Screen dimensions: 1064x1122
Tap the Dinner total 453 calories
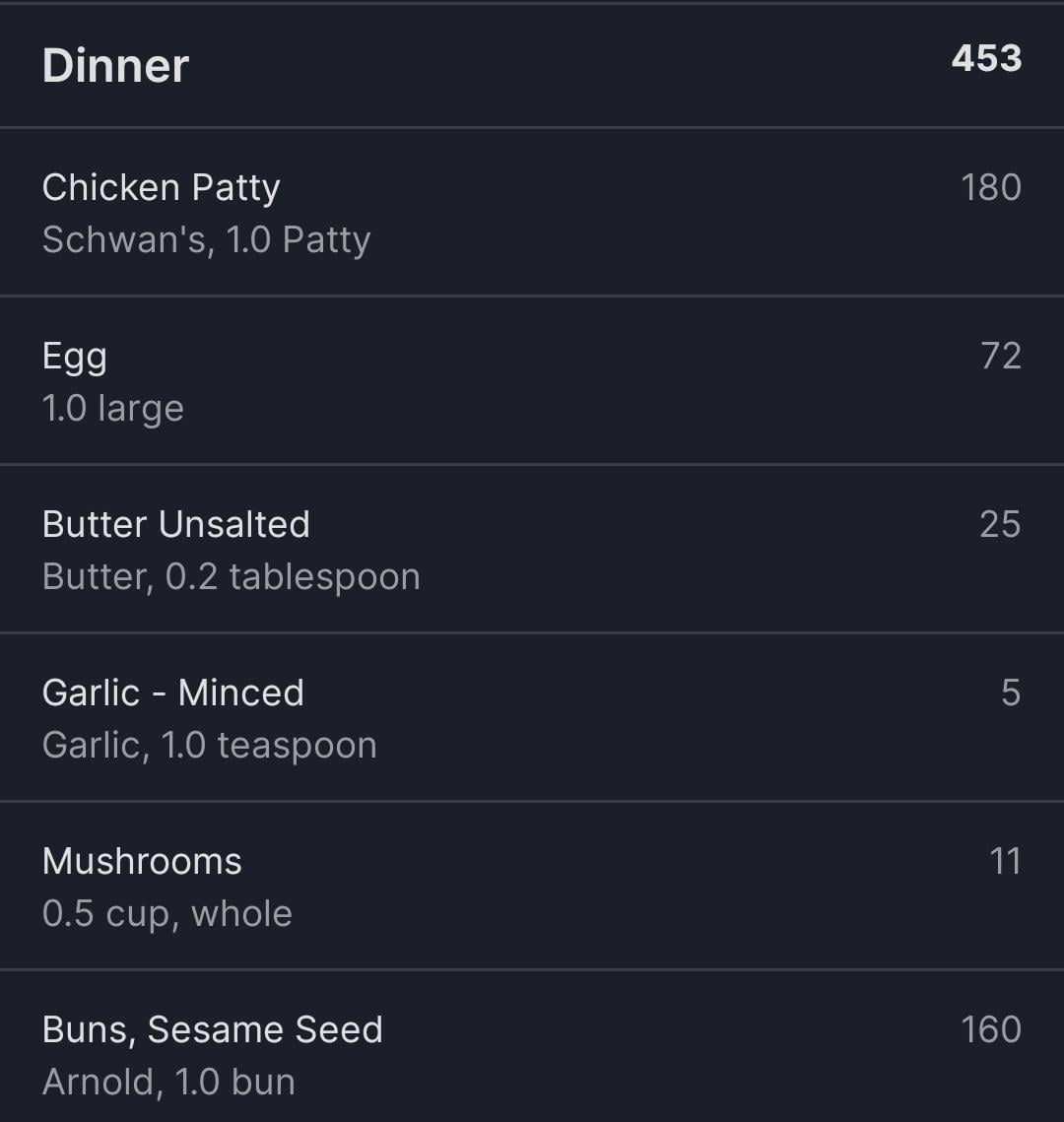click(x=986, y=59)
